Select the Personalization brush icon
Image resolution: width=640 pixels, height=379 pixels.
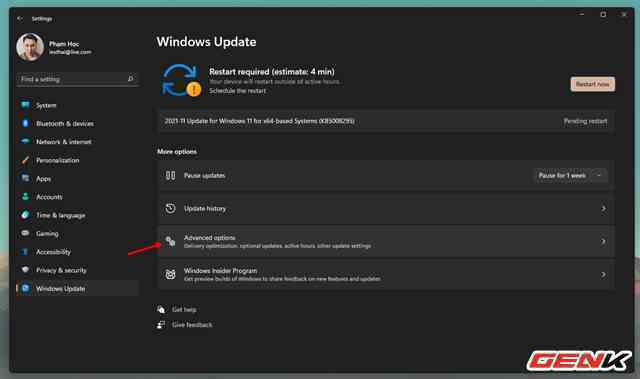(25, 160)
